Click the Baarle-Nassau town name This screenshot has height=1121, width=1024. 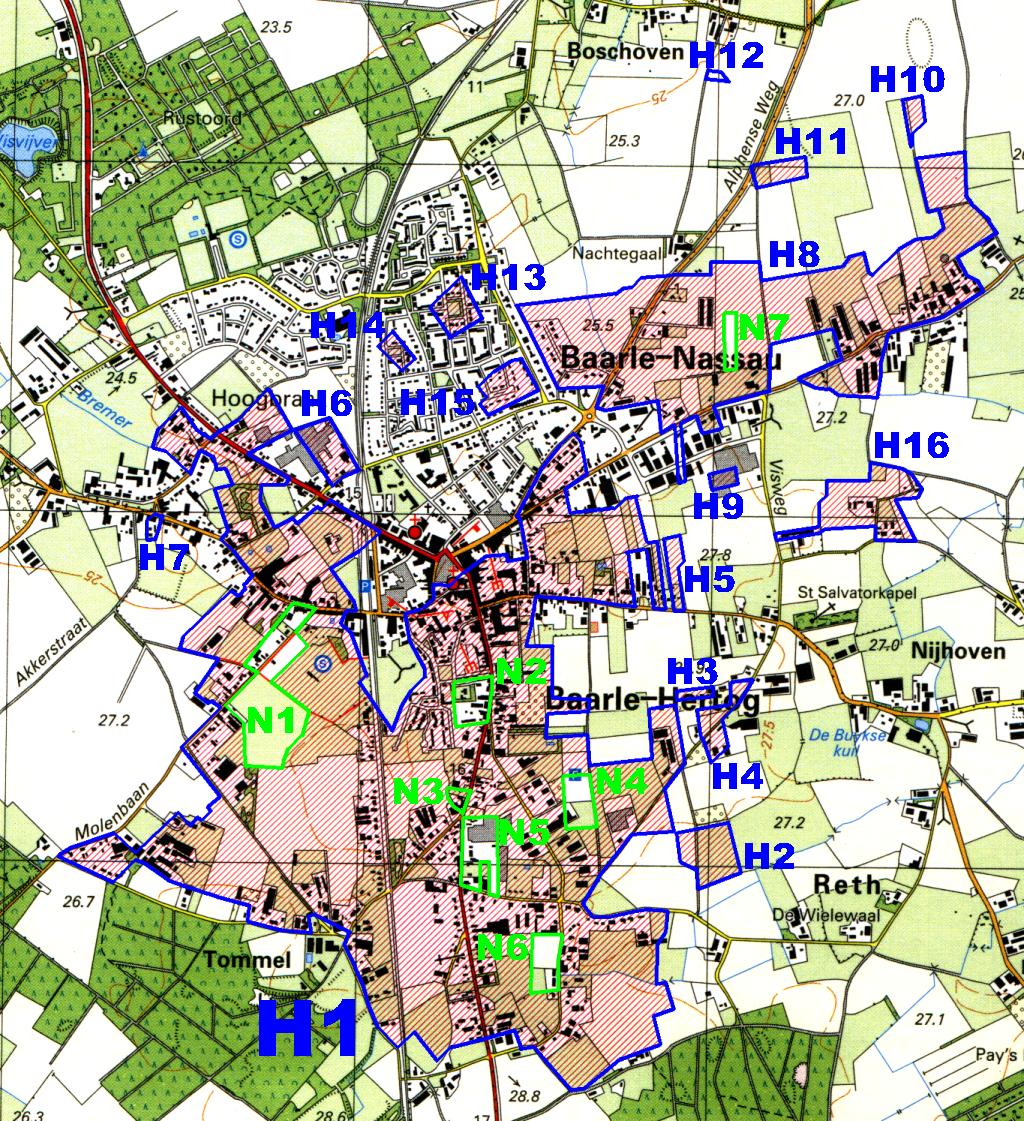tap(671, 357)
